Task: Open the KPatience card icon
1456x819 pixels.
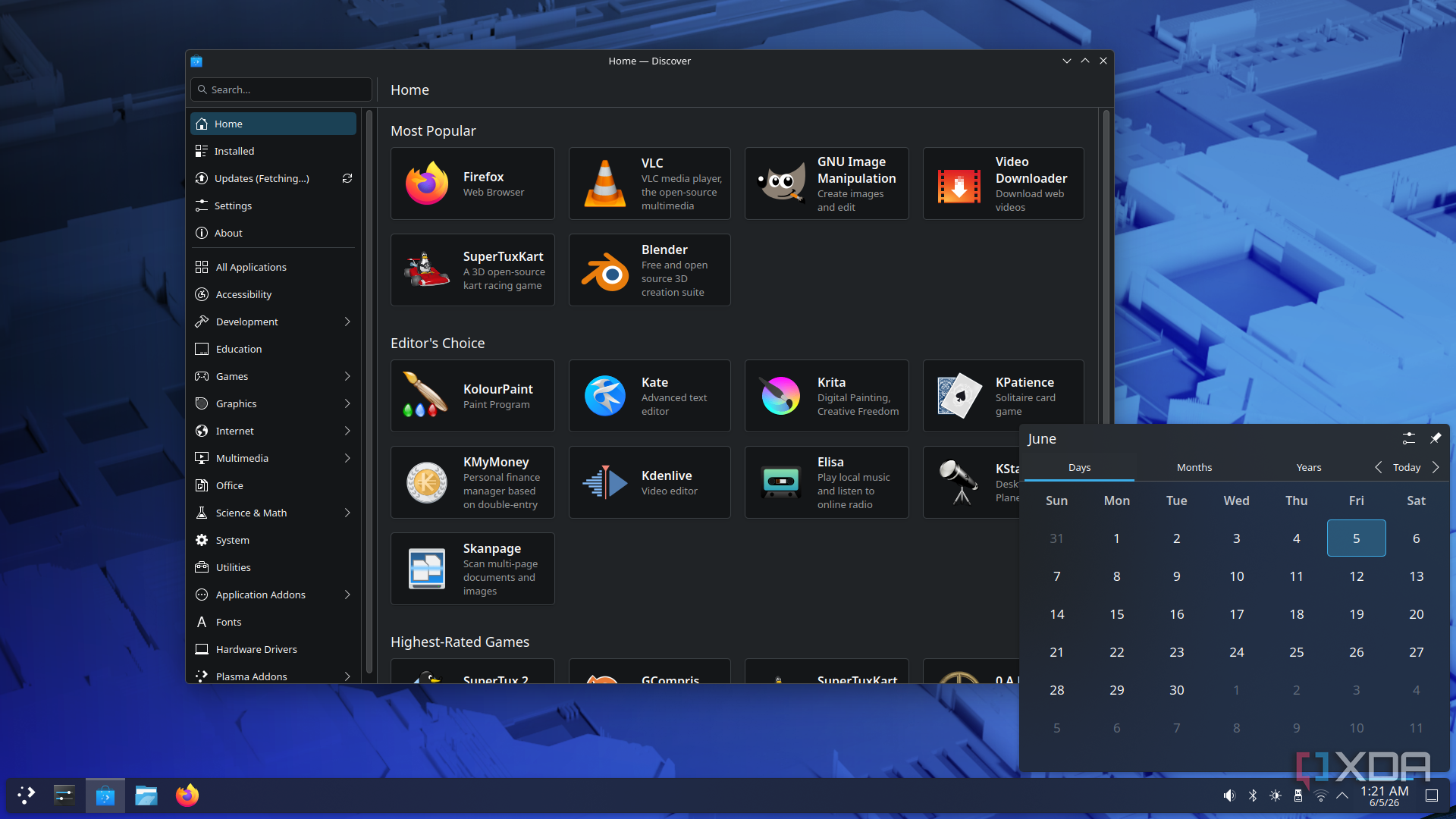Action: click(x=959, y=395)
